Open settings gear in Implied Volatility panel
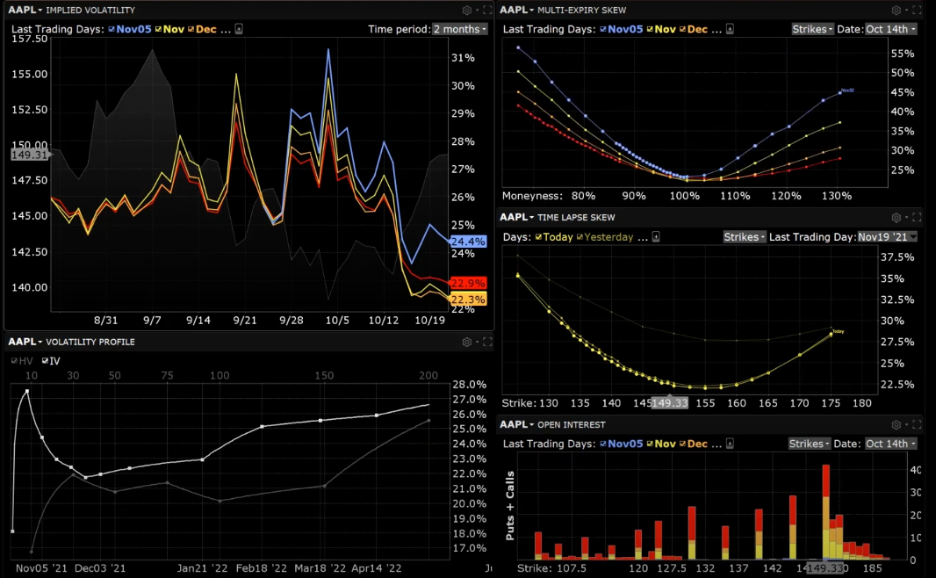The height and width of the screenshot is (578, 936). [467, 10]
